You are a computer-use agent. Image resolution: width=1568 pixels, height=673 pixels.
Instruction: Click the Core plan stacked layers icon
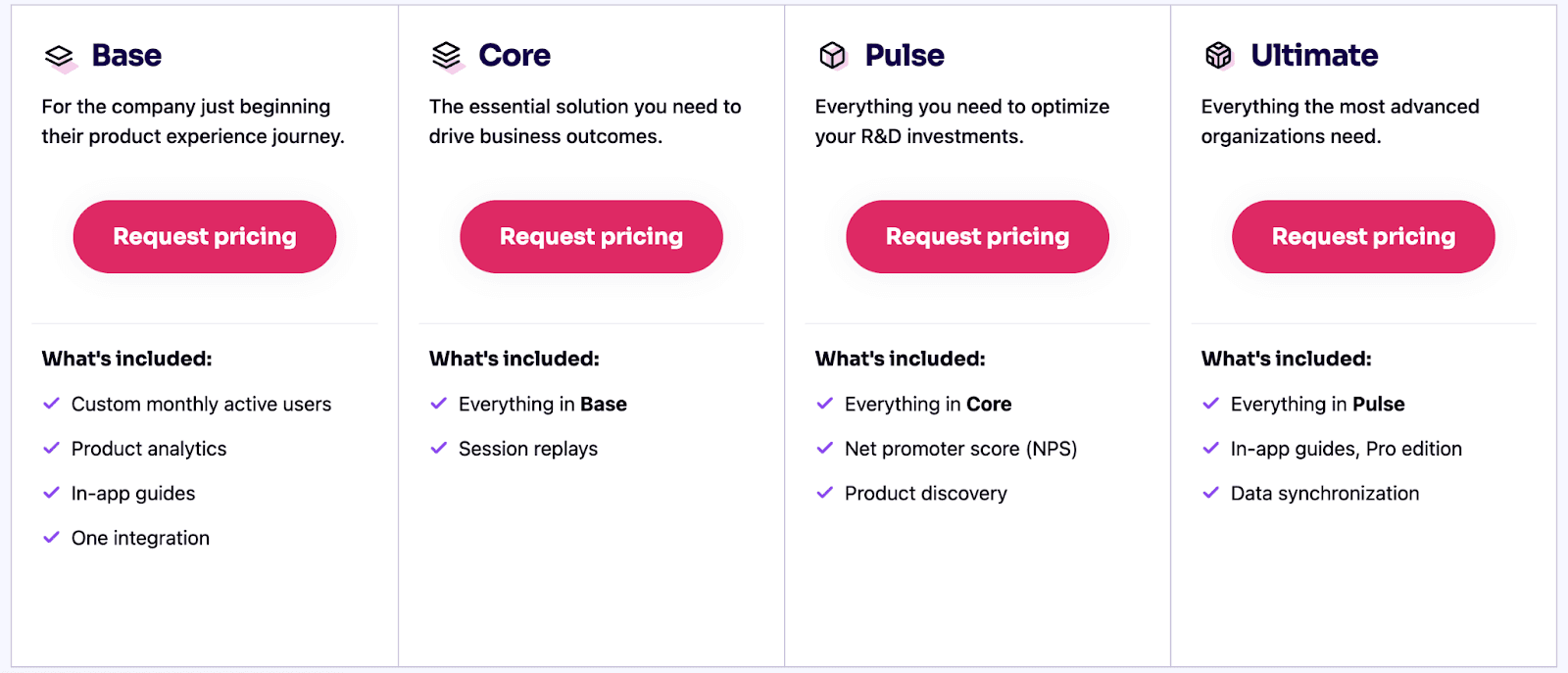point(447,57)
